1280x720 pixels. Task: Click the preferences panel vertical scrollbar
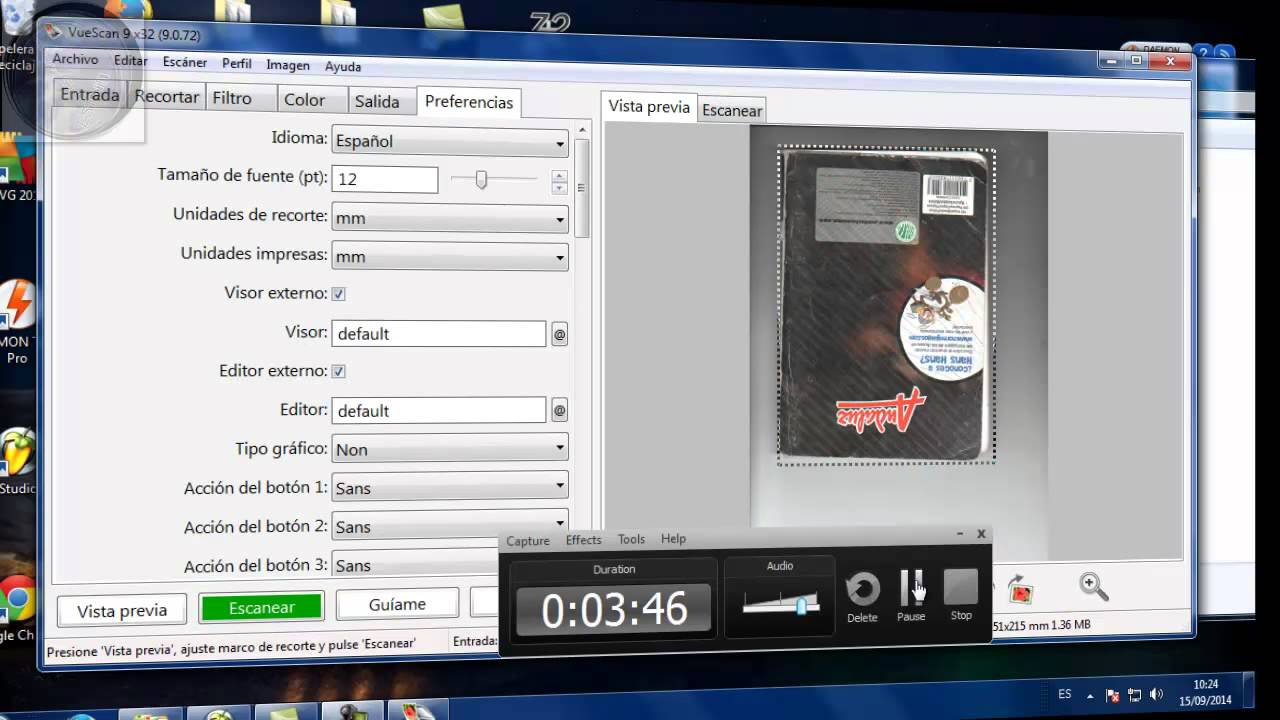[x=582, y=188]
